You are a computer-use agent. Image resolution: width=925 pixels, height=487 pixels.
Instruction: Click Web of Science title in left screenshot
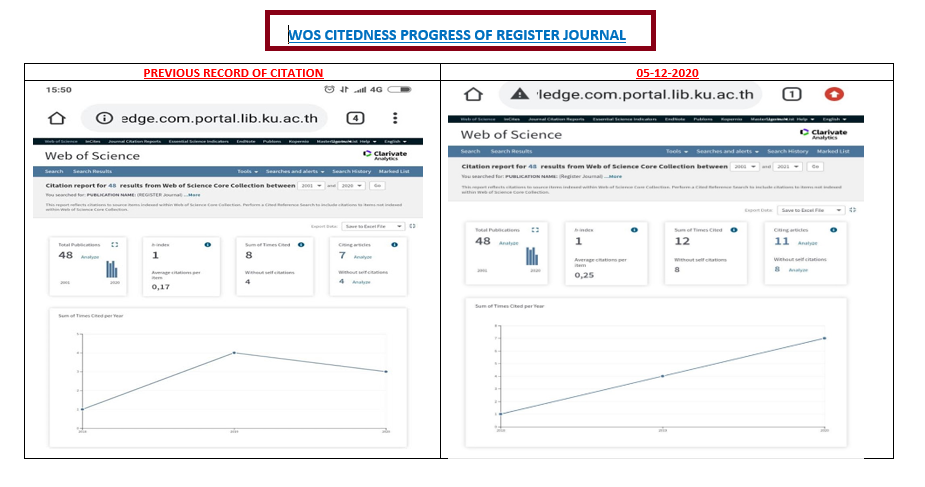tap(93, 156)
